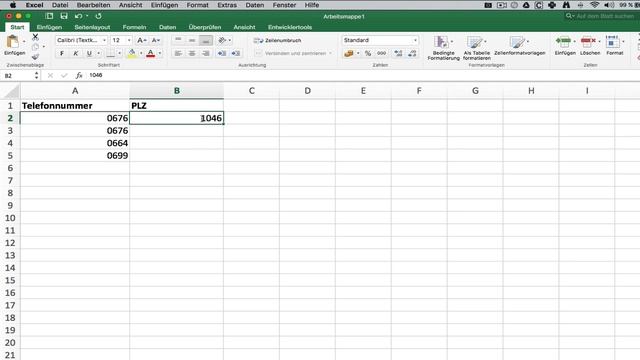Click the Save icon in title bar
Image resolution: width=640 pixels, height=360 pixels.
pos(64,16)
